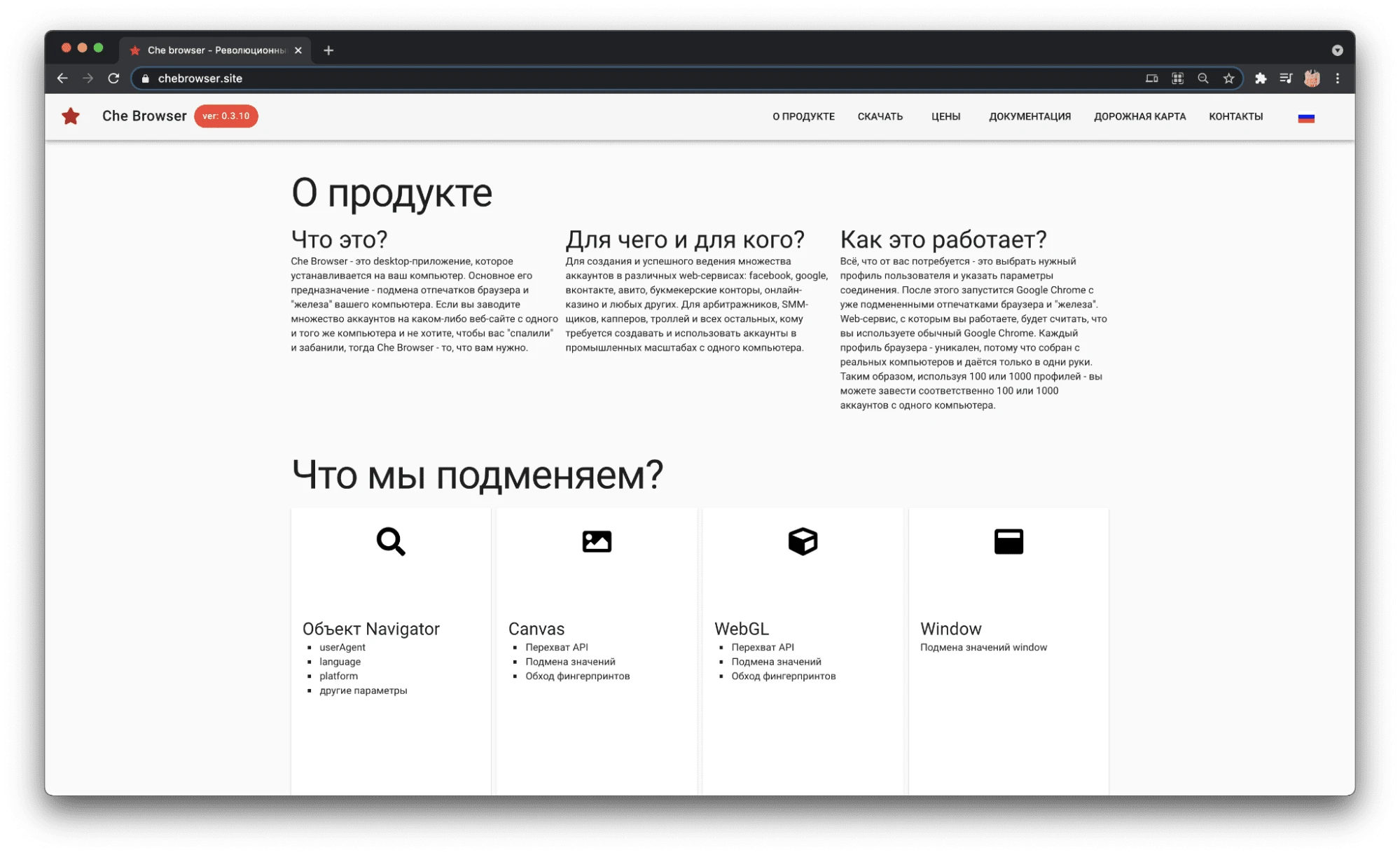This screenshot has width=1400, height=855.
Task: Click the window icon in Window card
Action: pos(1009,541)
